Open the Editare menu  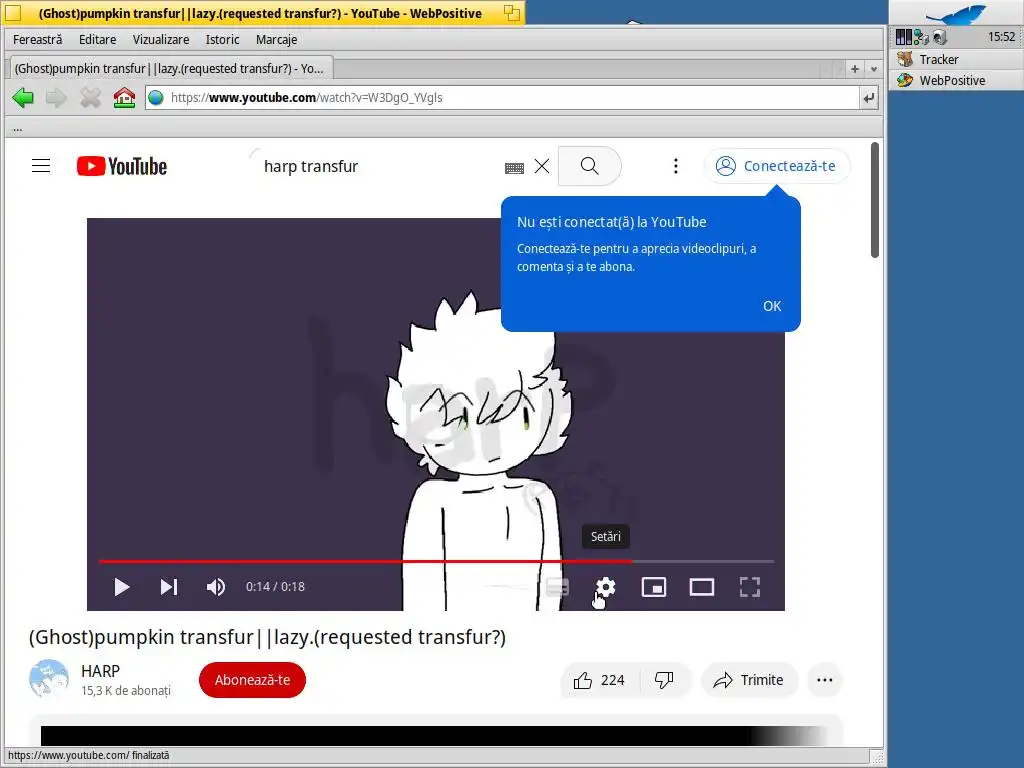pyautogui.click(x=97, y=40)
